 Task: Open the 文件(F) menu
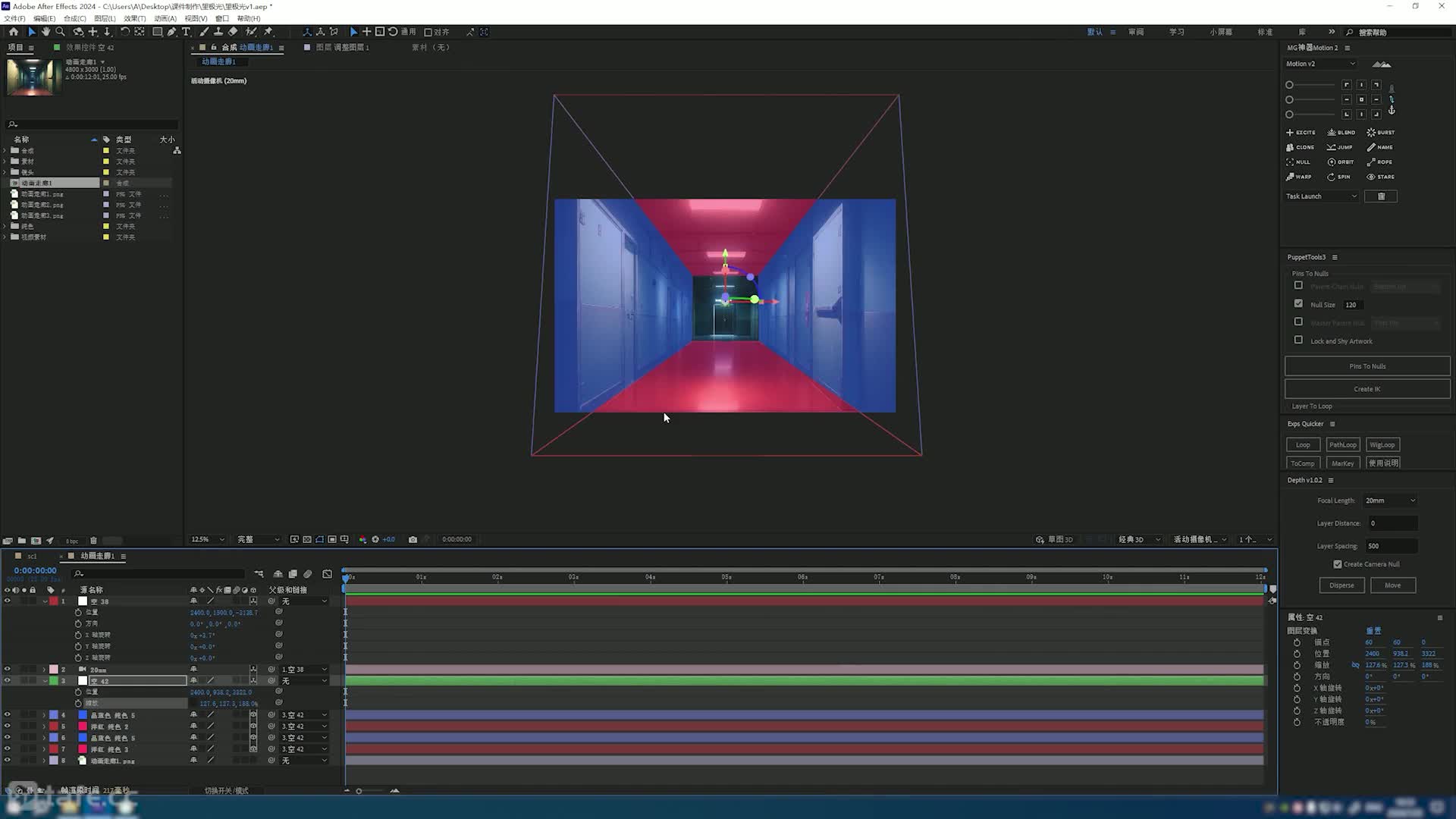pos(14,18)
